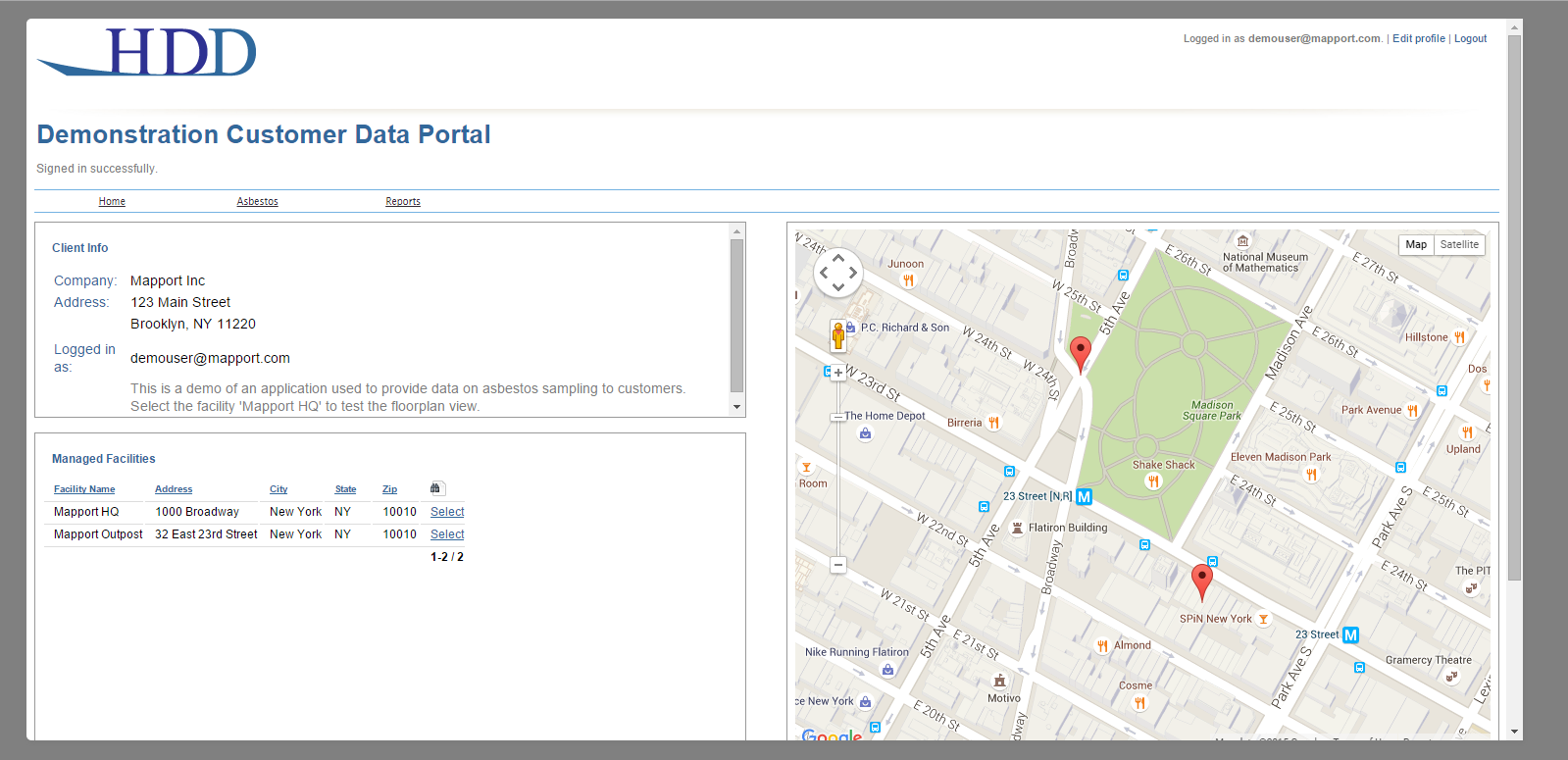Image resolution: width=1568 pixels, height=760 pixels.
Task: Click the Client Info scrollbar thumb
Action: 737,316
